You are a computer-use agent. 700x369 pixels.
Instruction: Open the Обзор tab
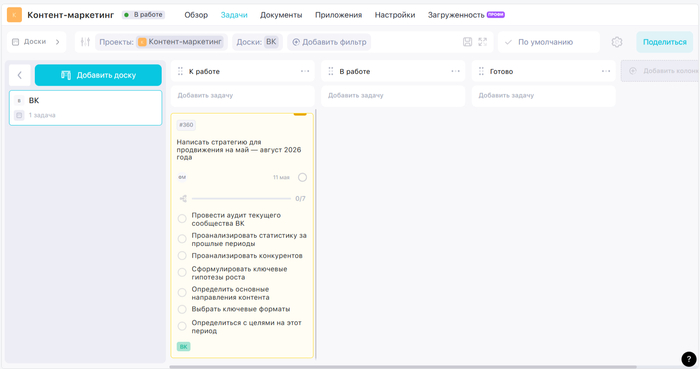pos(196,15)
